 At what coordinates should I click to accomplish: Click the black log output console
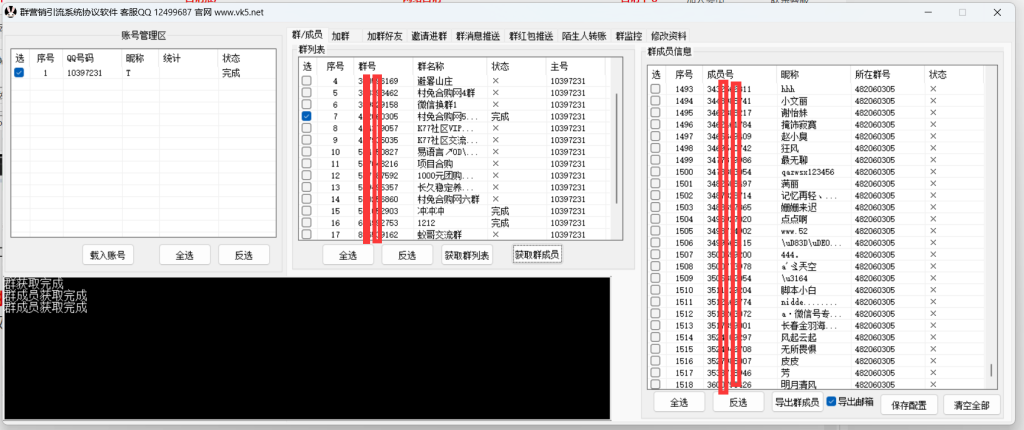point(307,348)
